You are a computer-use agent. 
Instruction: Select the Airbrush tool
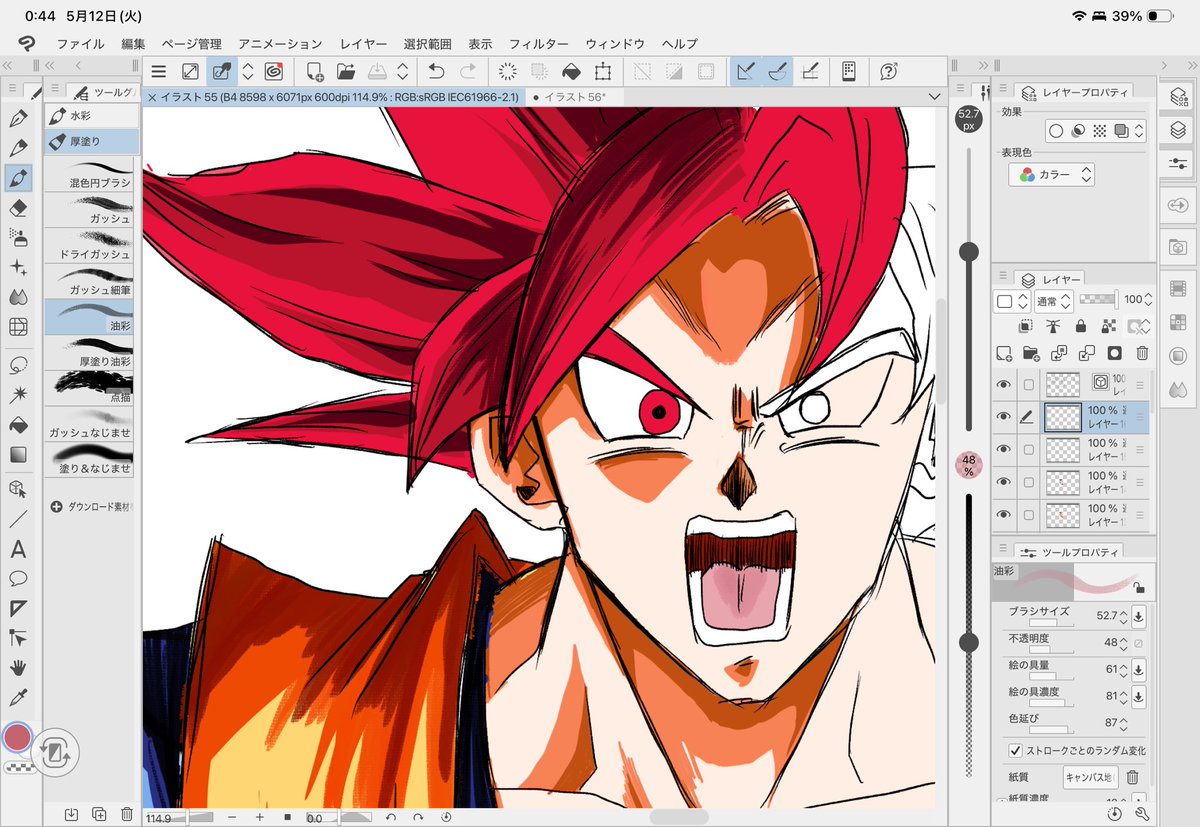[17, 238]
